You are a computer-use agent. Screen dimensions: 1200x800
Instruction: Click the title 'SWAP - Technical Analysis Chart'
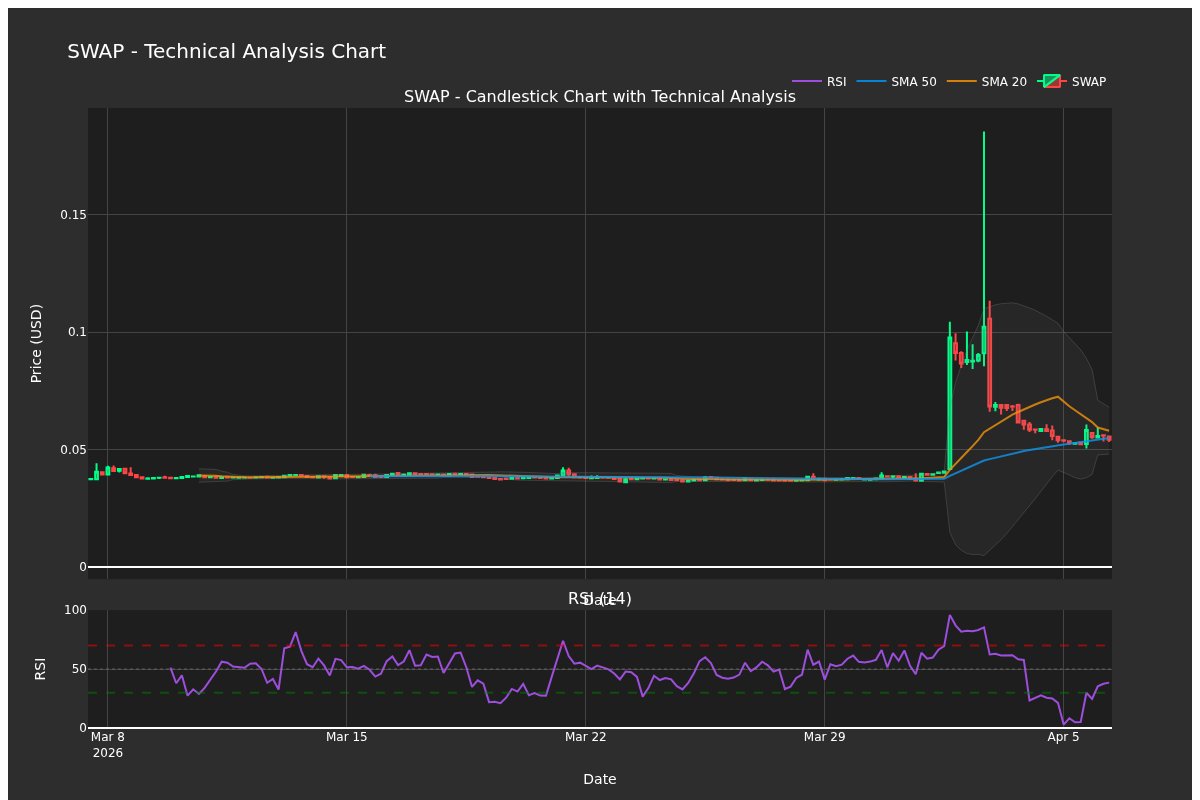click(x=226, y=52)
